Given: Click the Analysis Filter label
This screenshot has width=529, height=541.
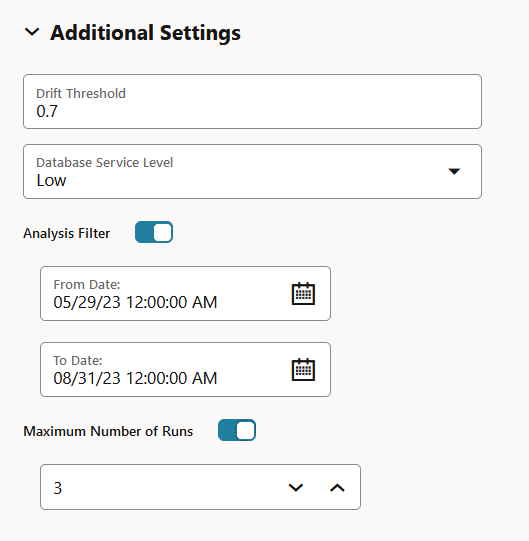Looking at the screenshot, I should coord(67,233).
